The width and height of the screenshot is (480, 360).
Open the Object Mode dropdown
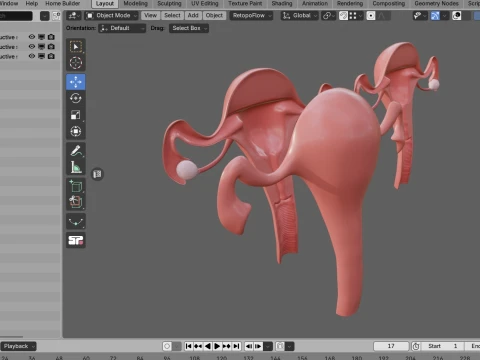pyautogui.click(x=111, y=16)
